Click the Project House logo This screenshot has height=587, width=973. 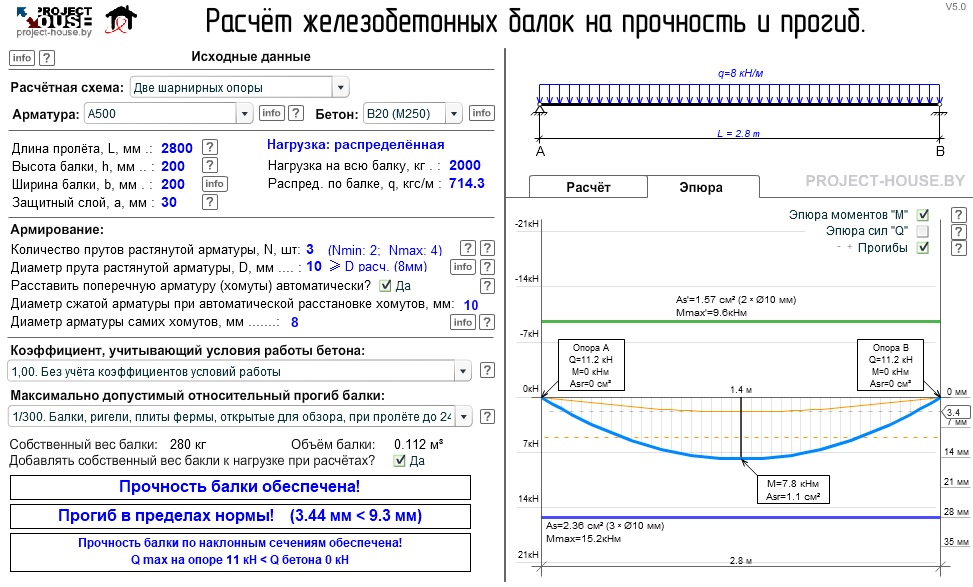tap(54, 22)
